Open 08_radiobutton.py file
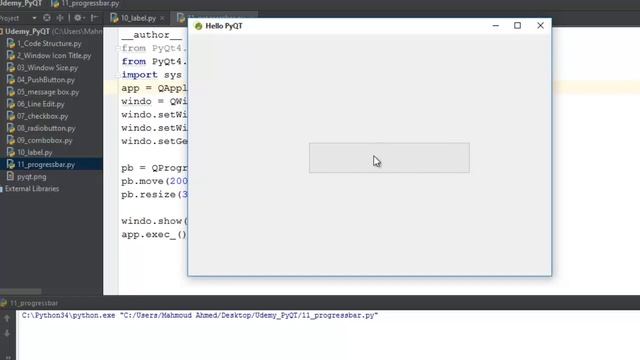 coord(46,128)
